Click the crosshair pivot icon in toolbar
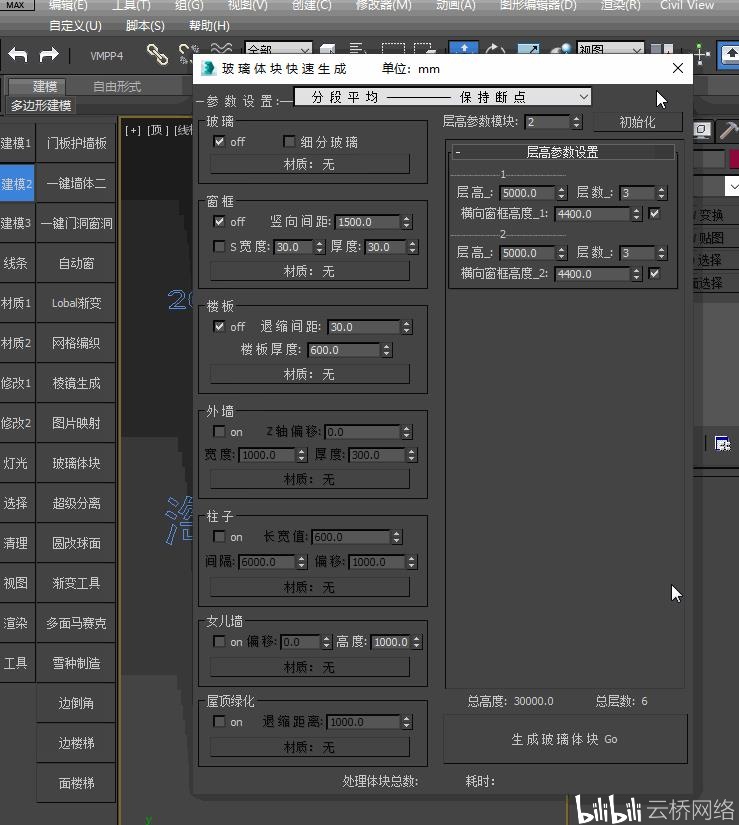739x825 pixels. pos(702,54)
